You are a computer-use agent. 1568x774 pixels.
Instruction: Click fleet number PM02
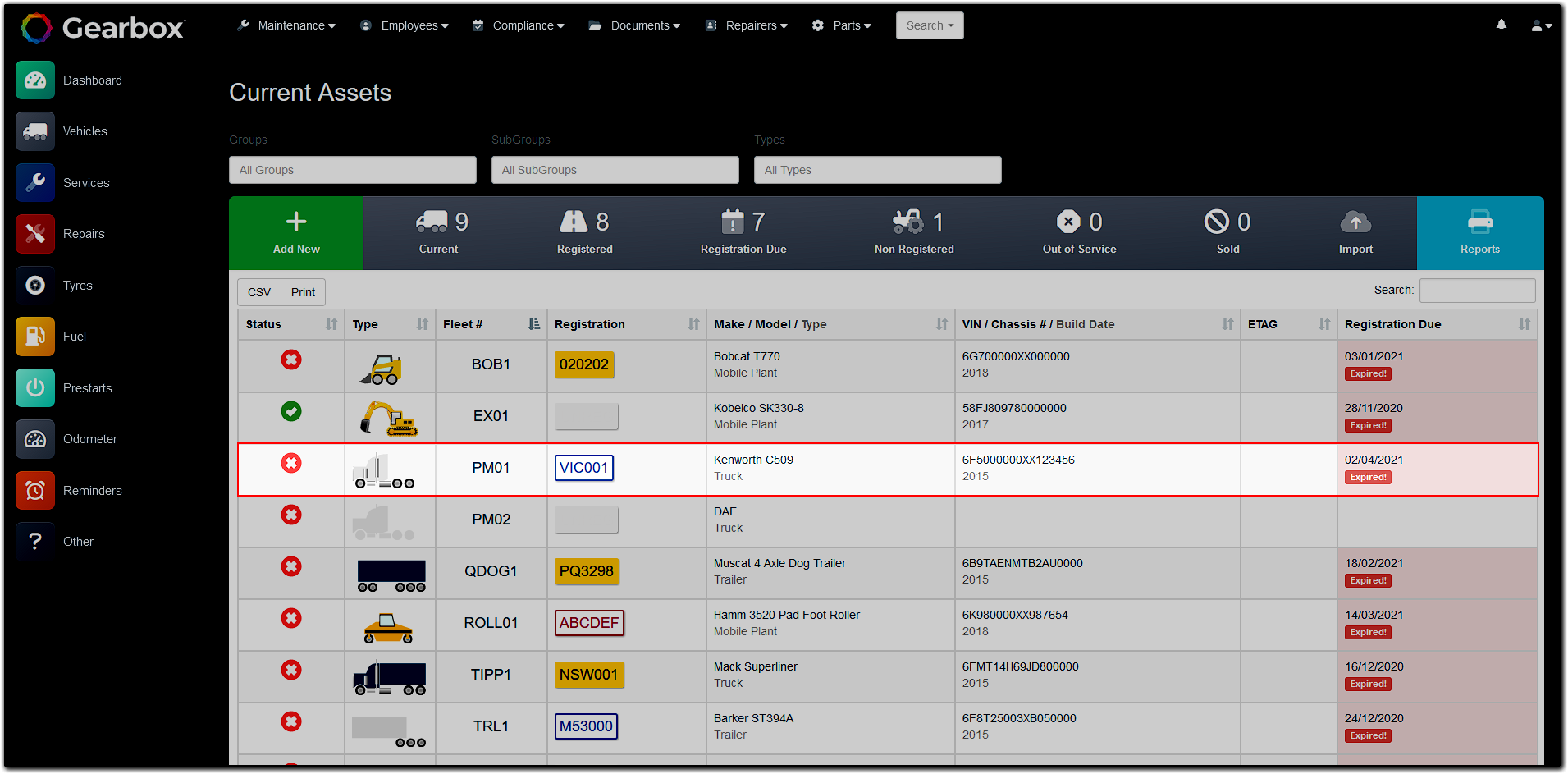pos(491,520)
